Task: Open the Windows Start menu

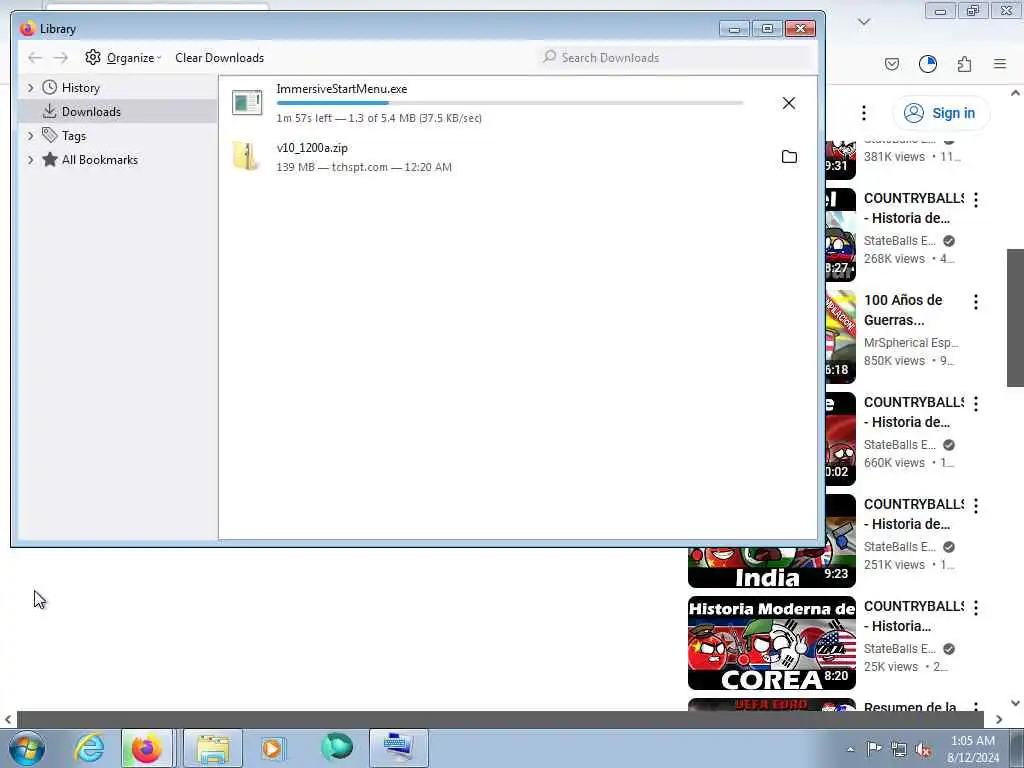Action: point(27,748)
